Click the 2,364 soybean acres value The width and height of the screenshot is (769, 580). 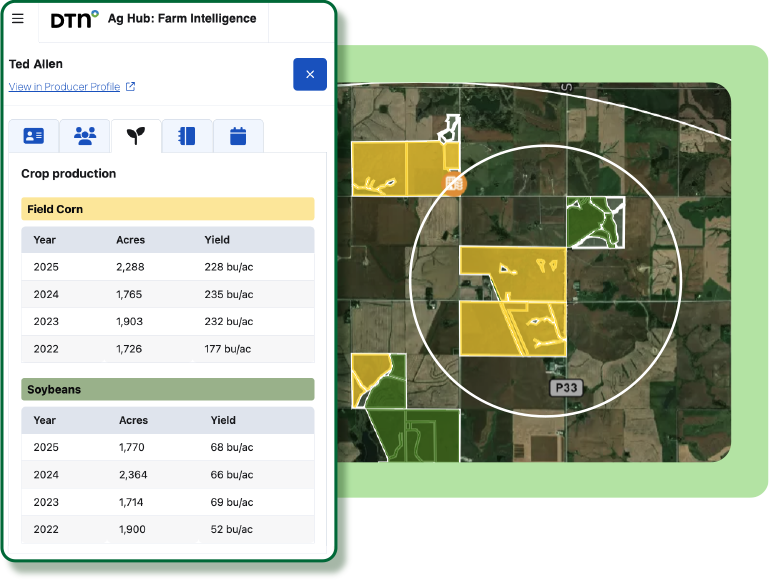(133, 475)
